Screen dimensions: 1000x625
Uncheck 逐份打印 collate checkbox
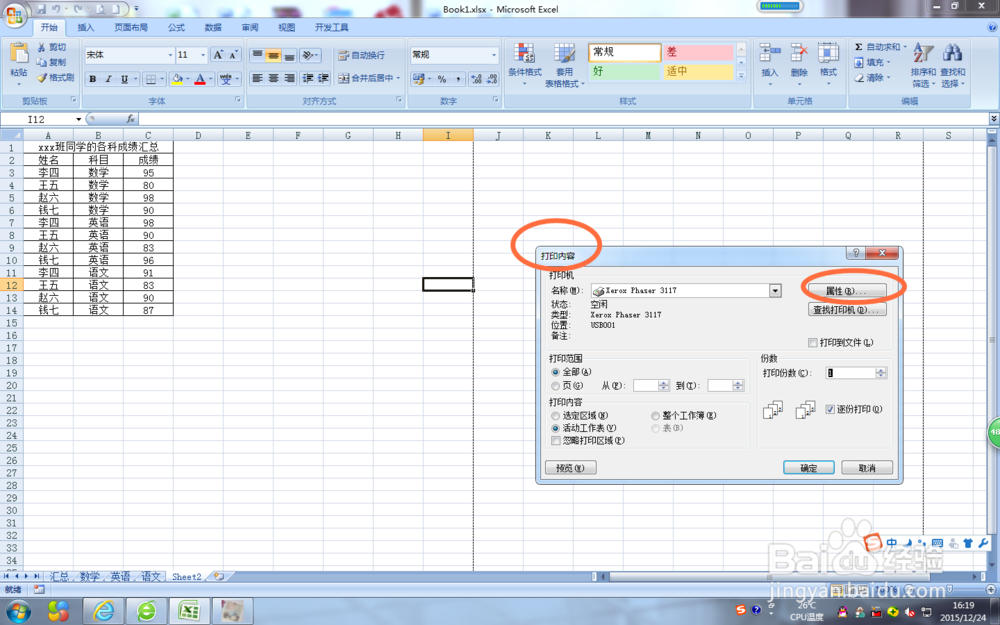(x=830, y=409)
